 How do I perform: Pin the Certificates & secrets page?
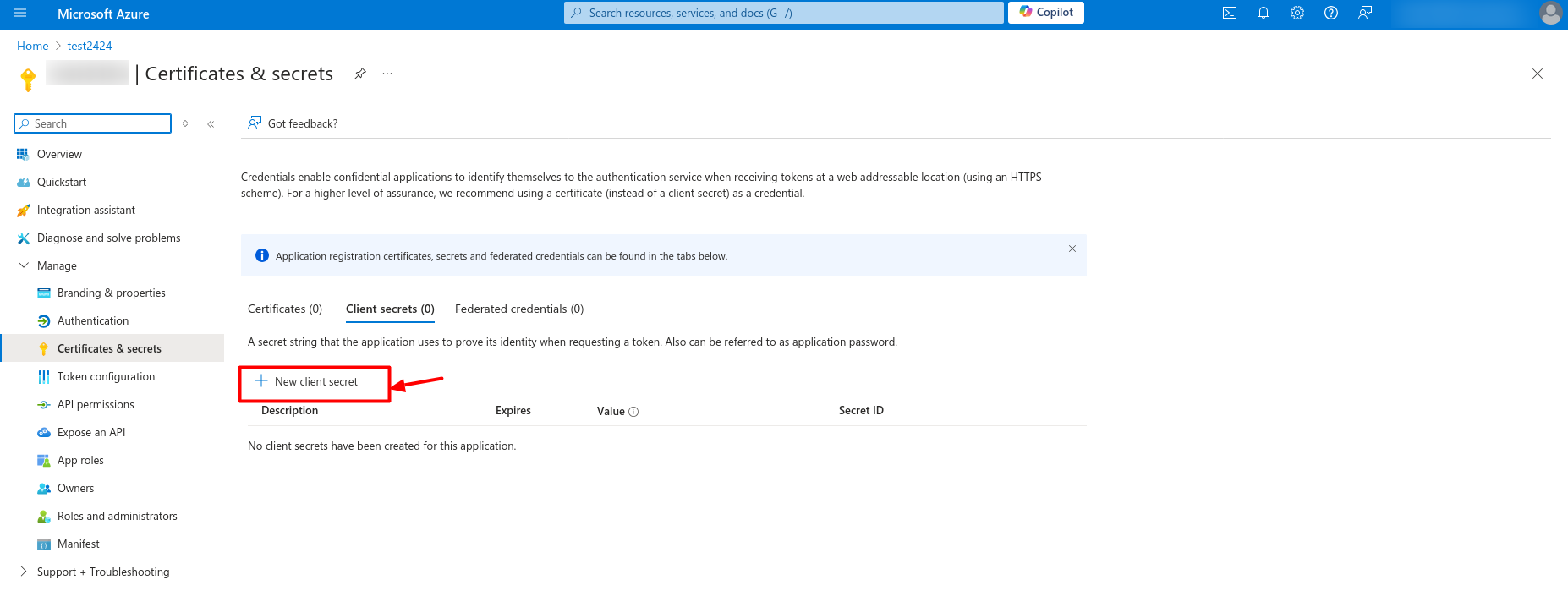(x=360, y=74)
